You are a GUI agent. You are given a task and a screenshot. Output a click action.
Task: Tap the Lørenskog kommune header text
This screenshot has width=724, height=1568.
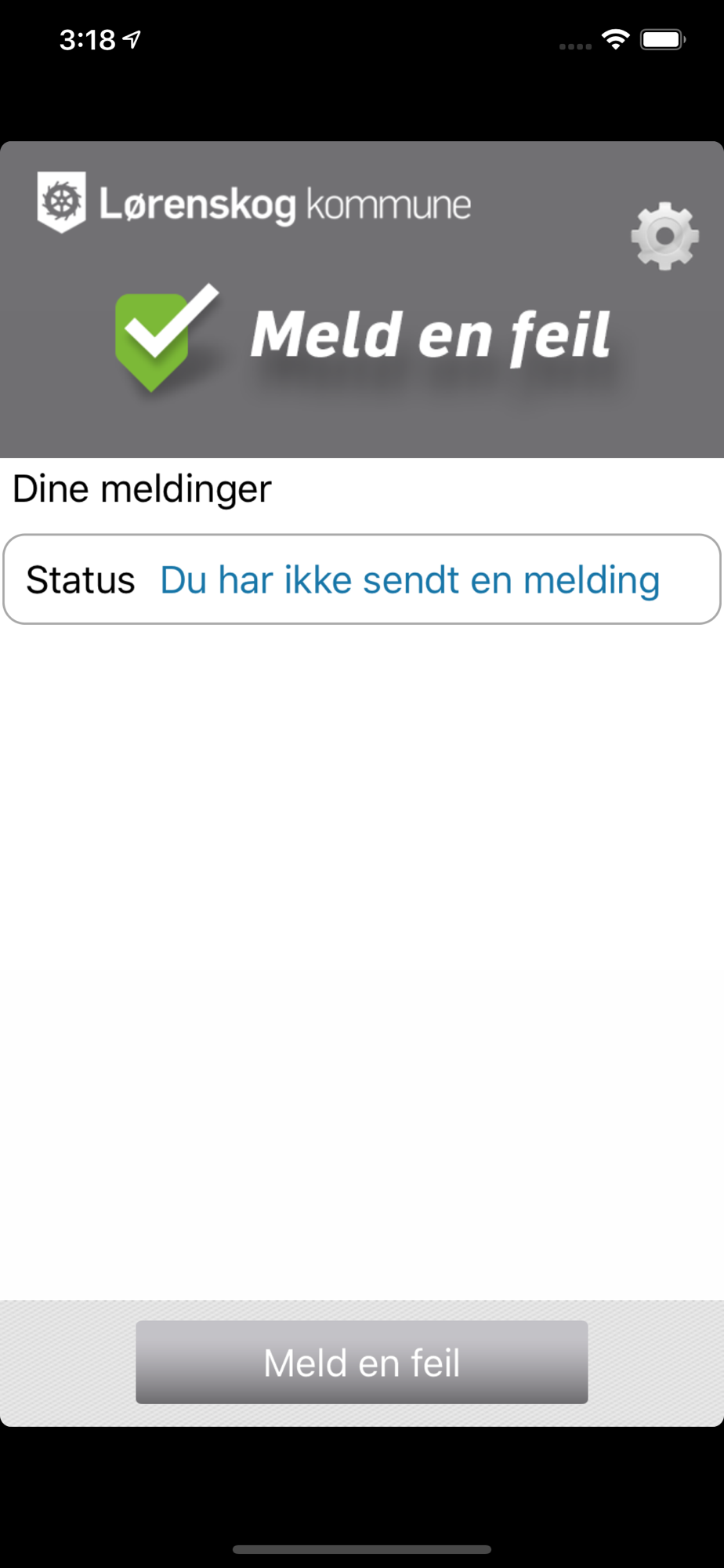pyautogui.click(x=285, y=205)
